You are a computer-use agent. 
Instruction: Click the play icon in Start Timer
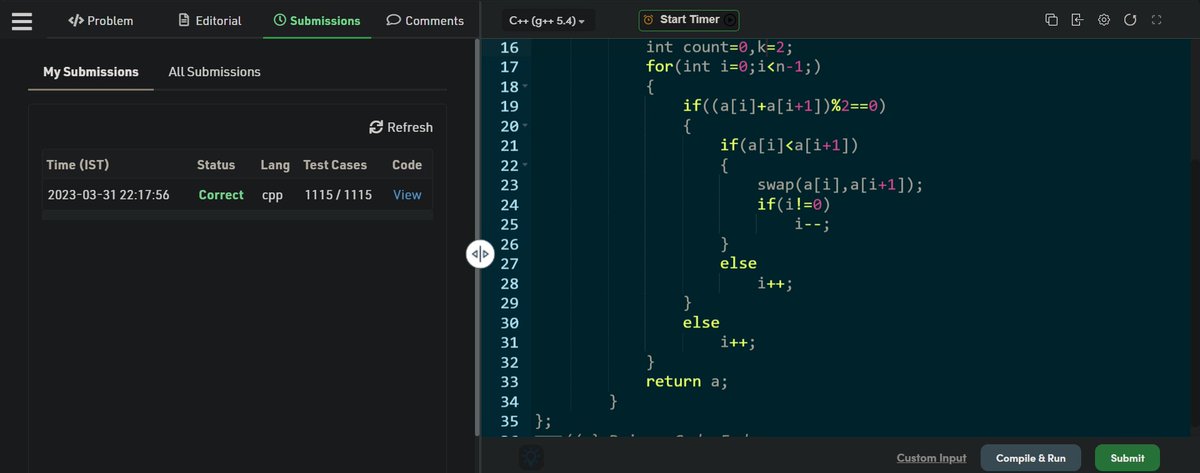(x=730, y=20)
